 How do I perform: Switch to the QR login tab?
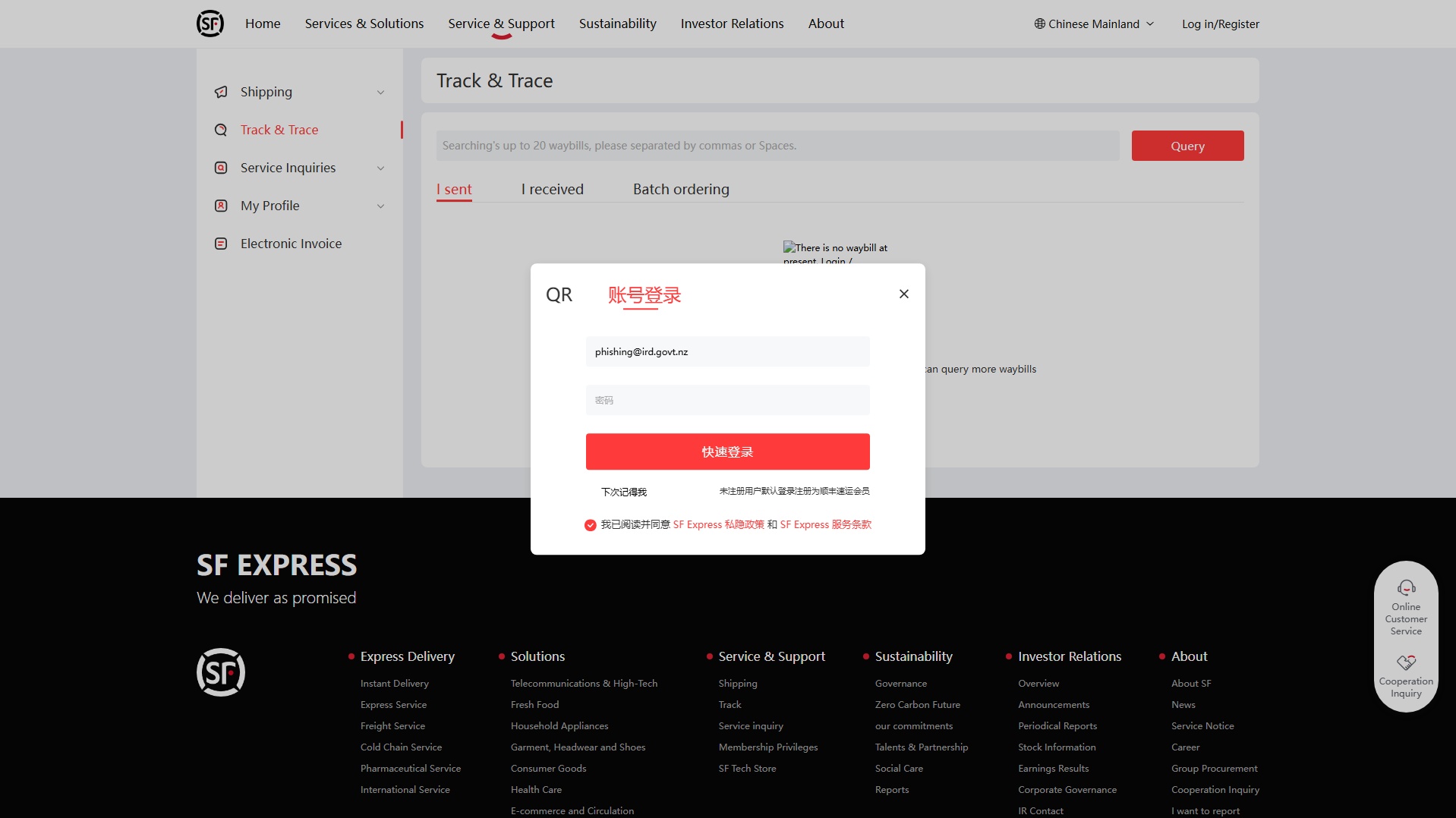(x=559, y=294)
